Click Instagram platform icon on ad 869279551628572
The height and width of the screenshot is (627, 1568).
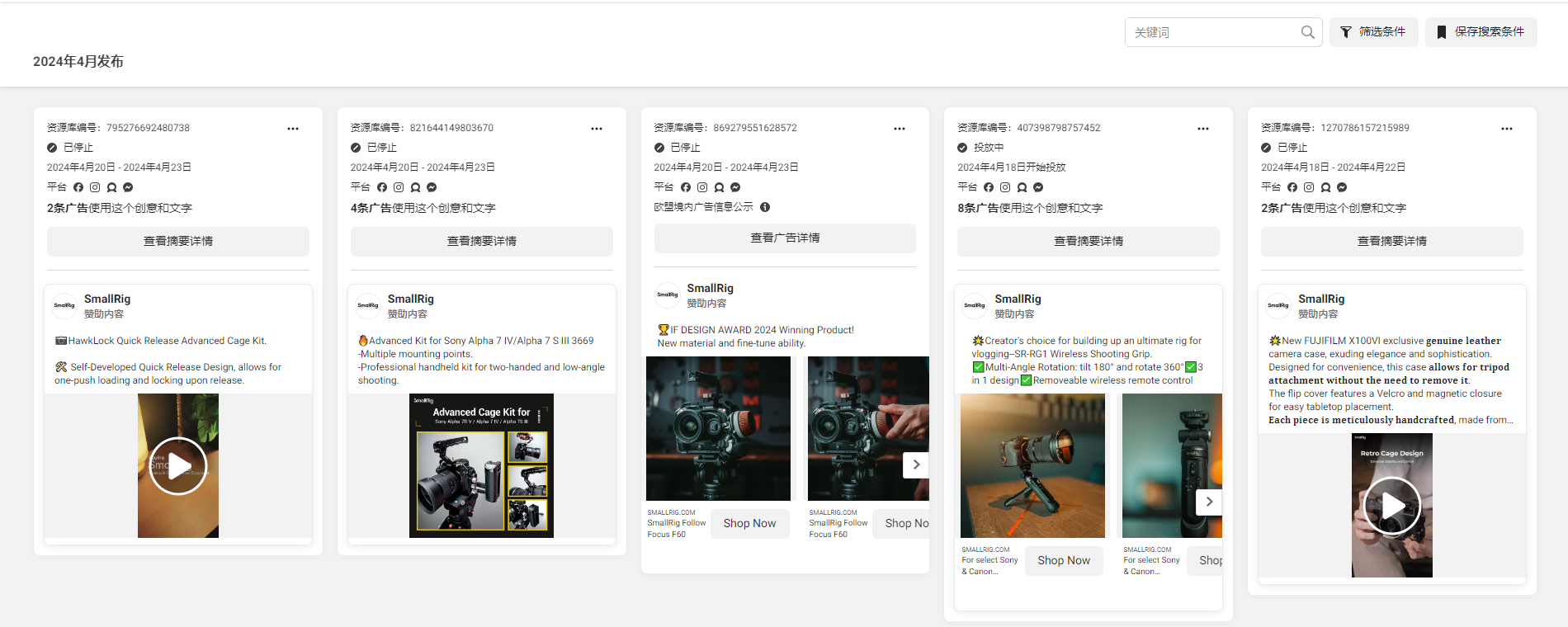point(702,187)
